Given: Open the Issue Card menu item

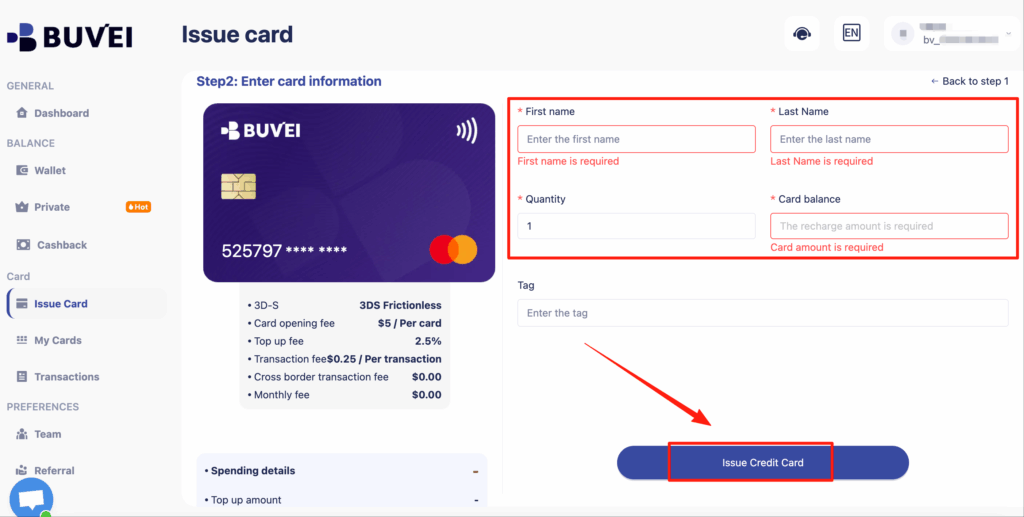Looking at the screenshot, I should 61,304.
